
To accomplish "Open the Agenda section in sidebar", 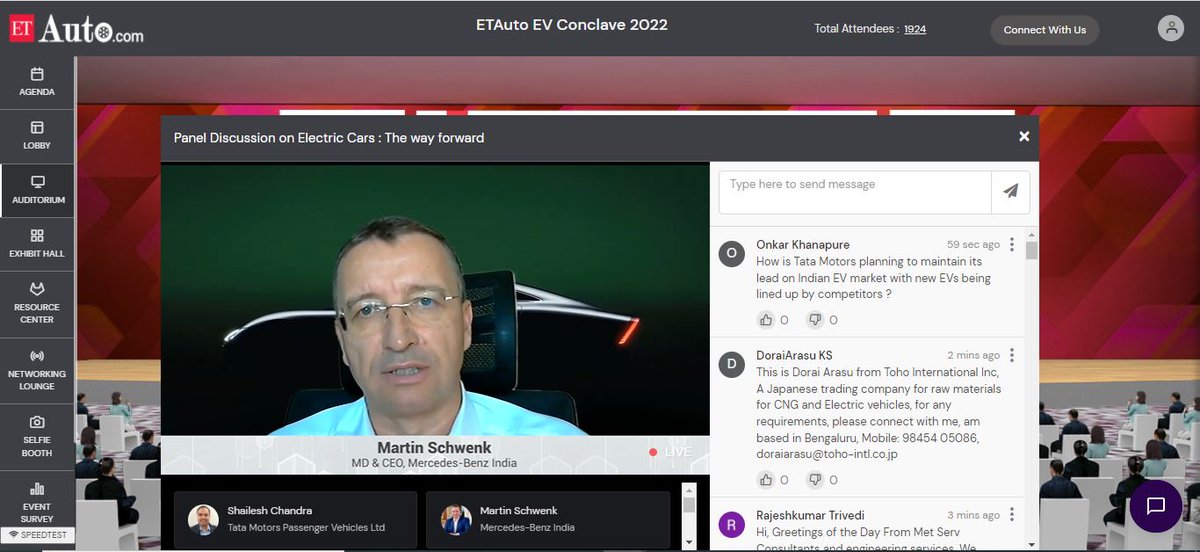I will click(37, 83).
